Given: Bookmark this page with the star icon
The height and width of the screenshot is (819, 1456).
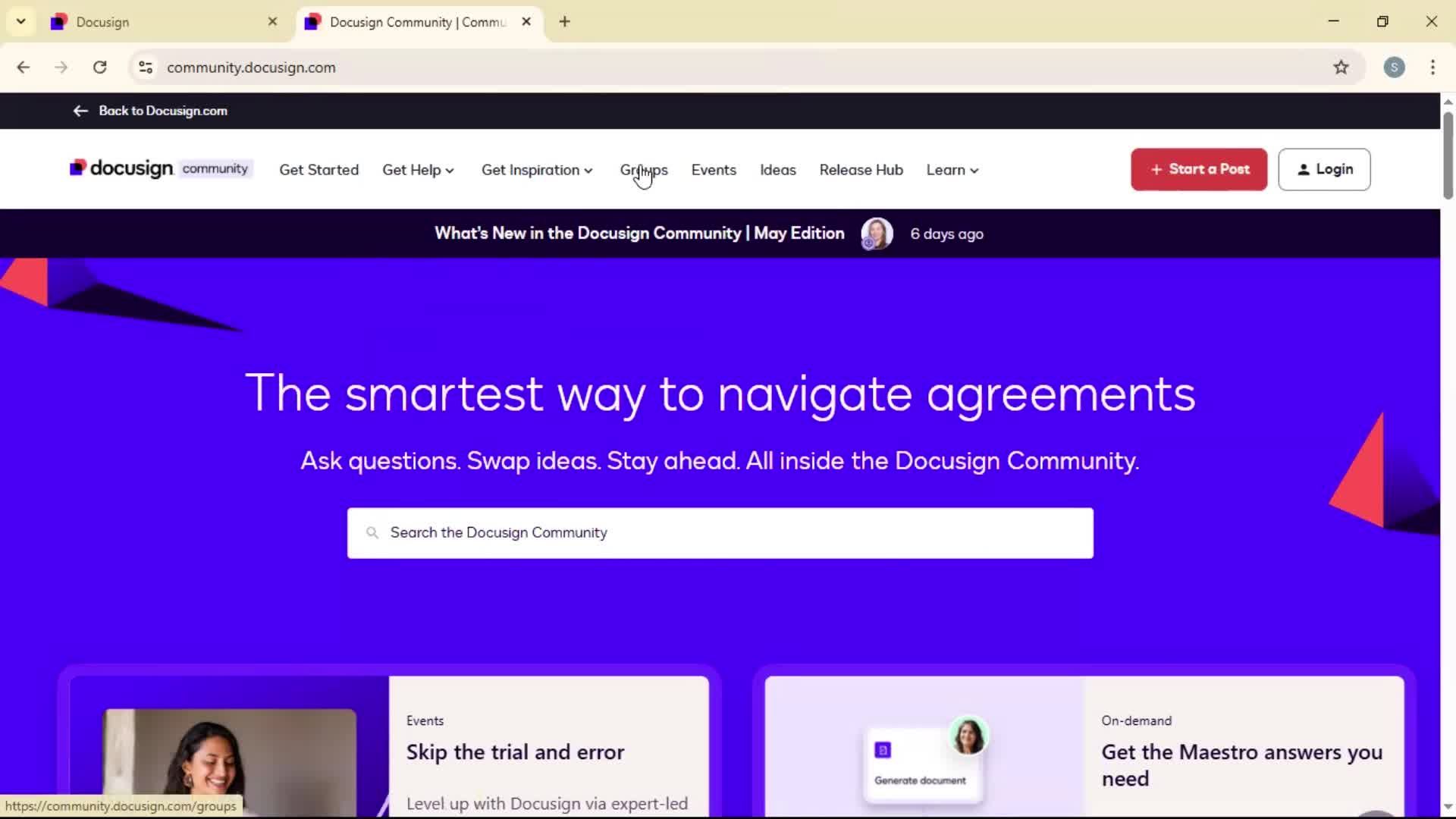Looking at the screenshot, I should 1341,67.
